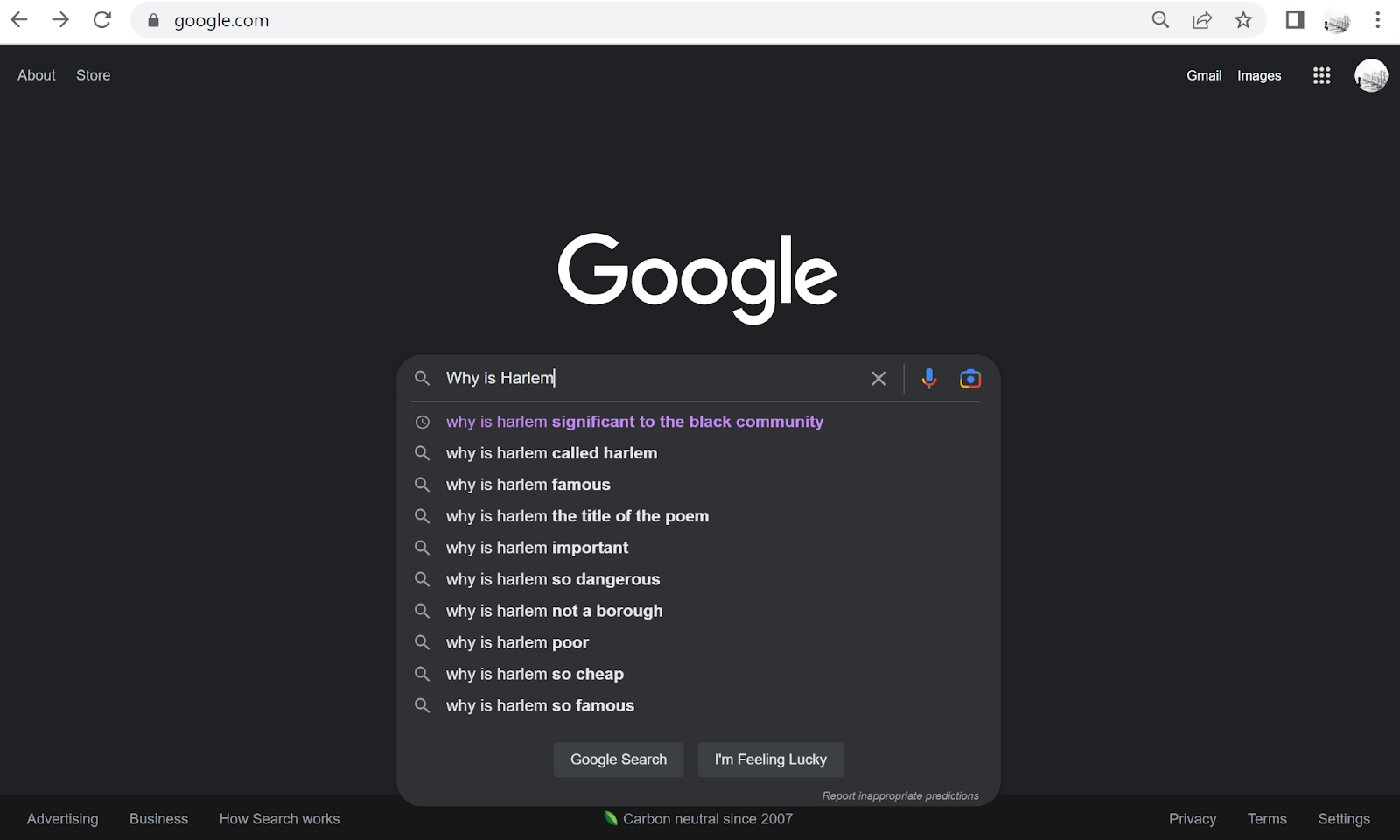Open the Google Account avatar

point(1371,75)
